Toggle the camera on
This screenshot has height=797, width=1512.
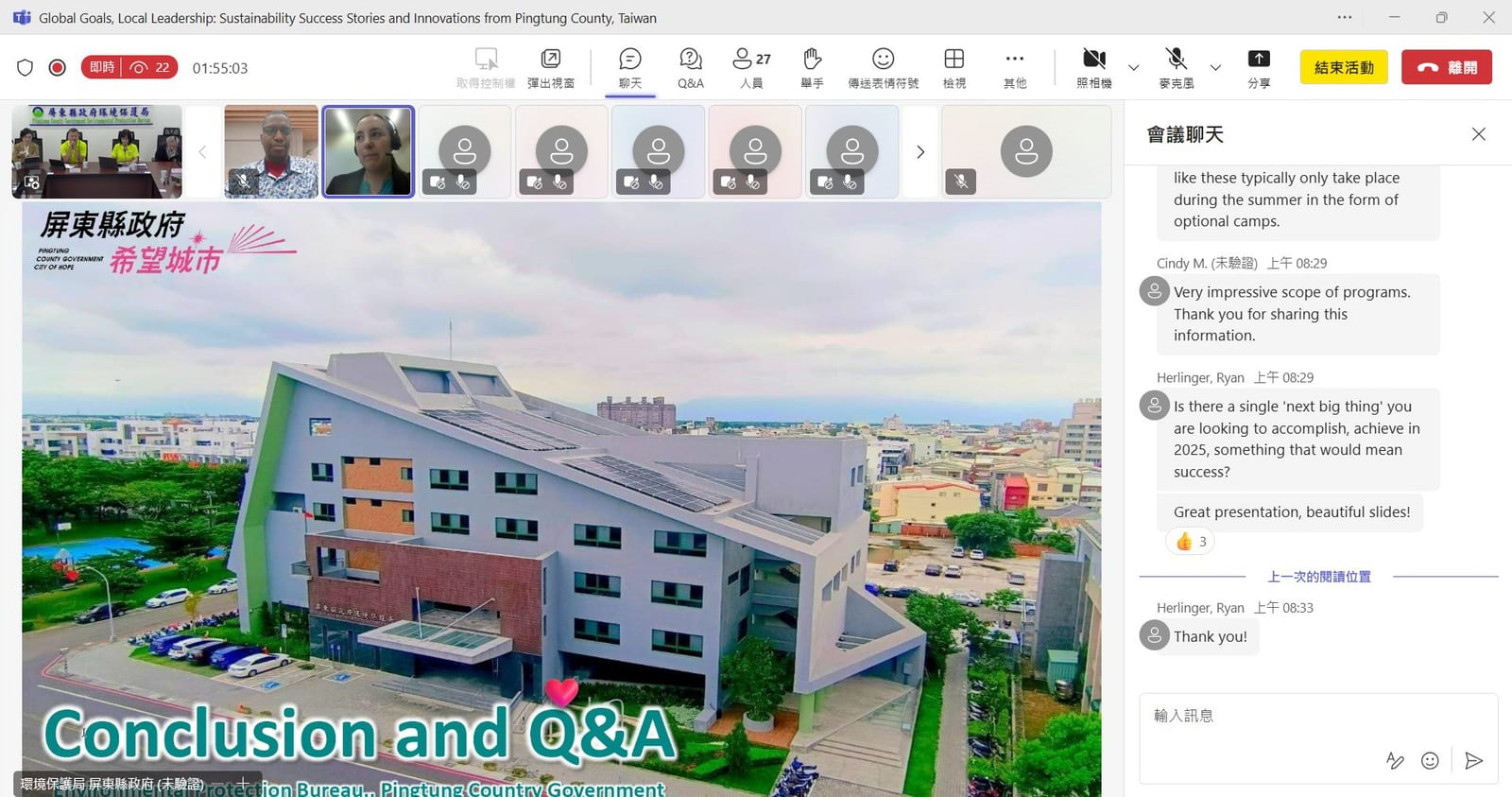(1094, 68)
